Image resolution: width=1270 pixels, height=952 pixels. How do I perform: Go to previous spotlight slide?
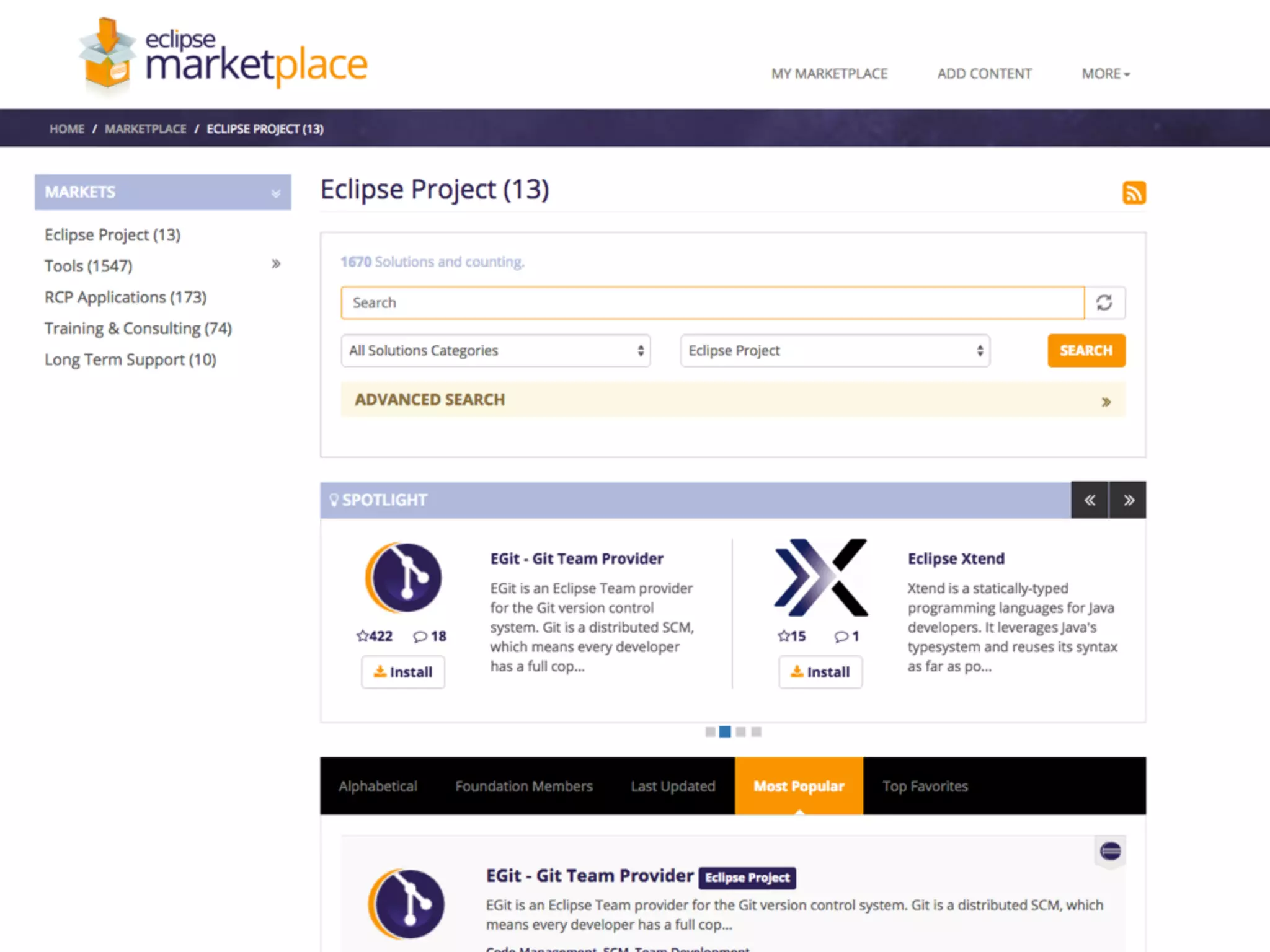point(1090,500)
